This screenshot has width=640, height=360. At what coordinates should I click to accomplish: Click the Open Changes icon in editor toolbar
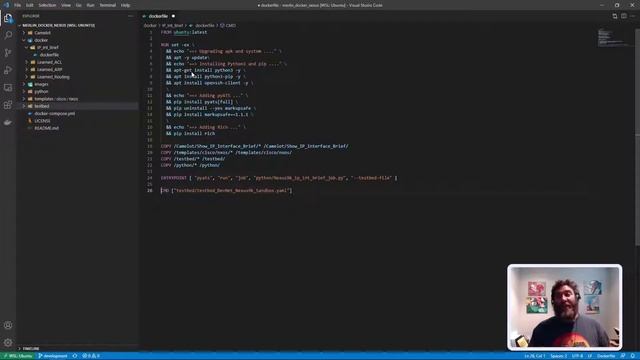click(x=615, y=16)
